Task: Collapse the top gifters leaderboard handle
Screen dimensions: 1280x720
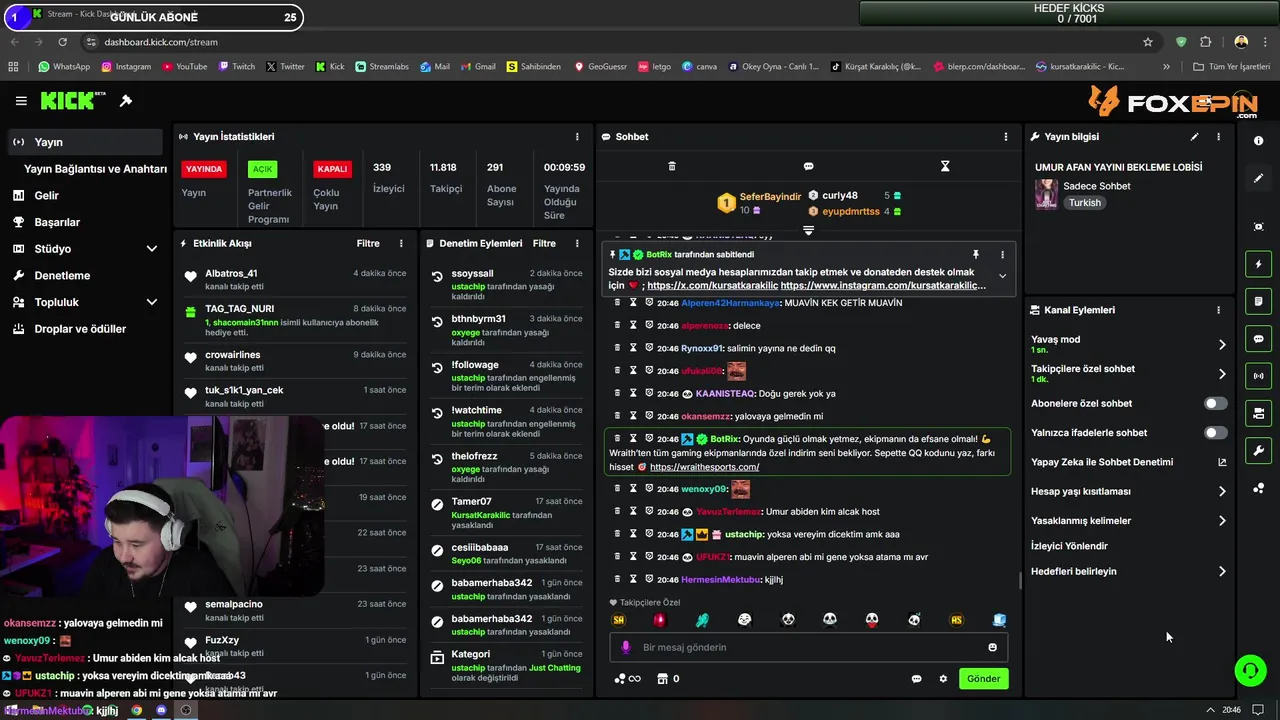Action: coord(808,230)
